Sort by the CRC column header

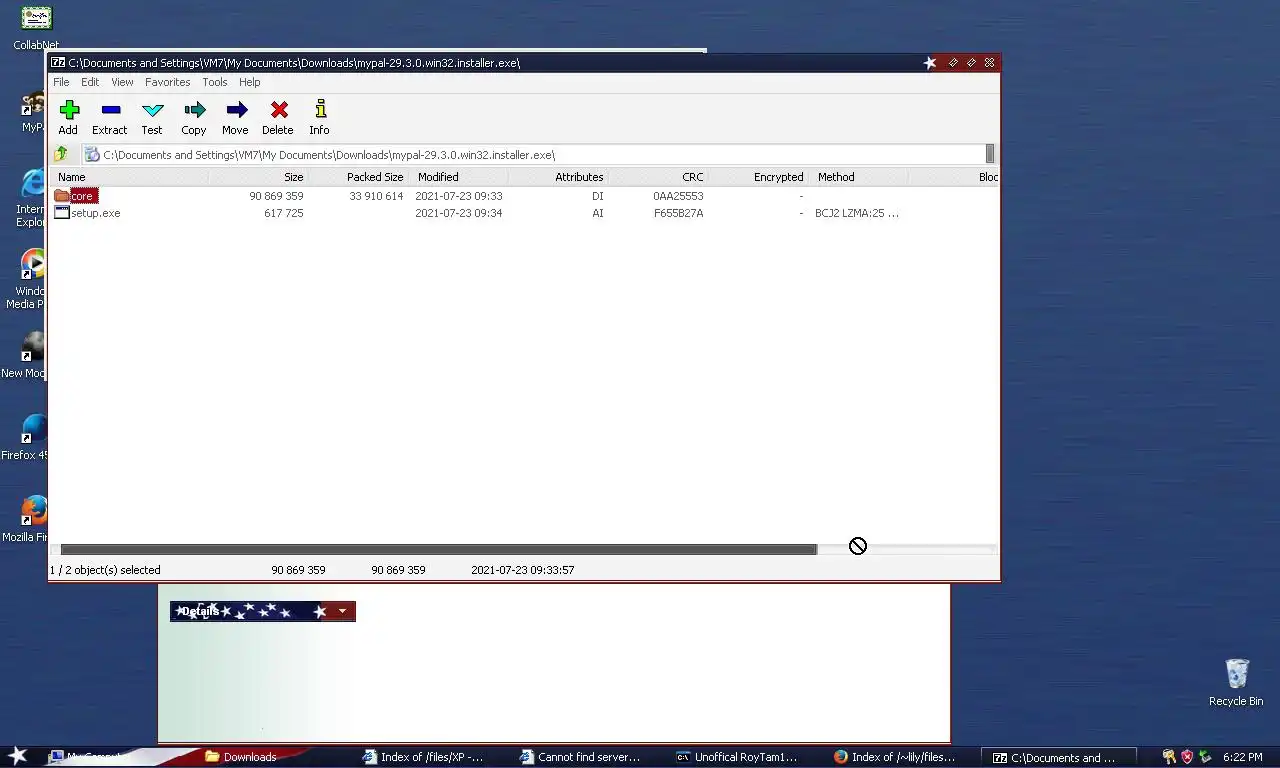click(x=659, y=177)
